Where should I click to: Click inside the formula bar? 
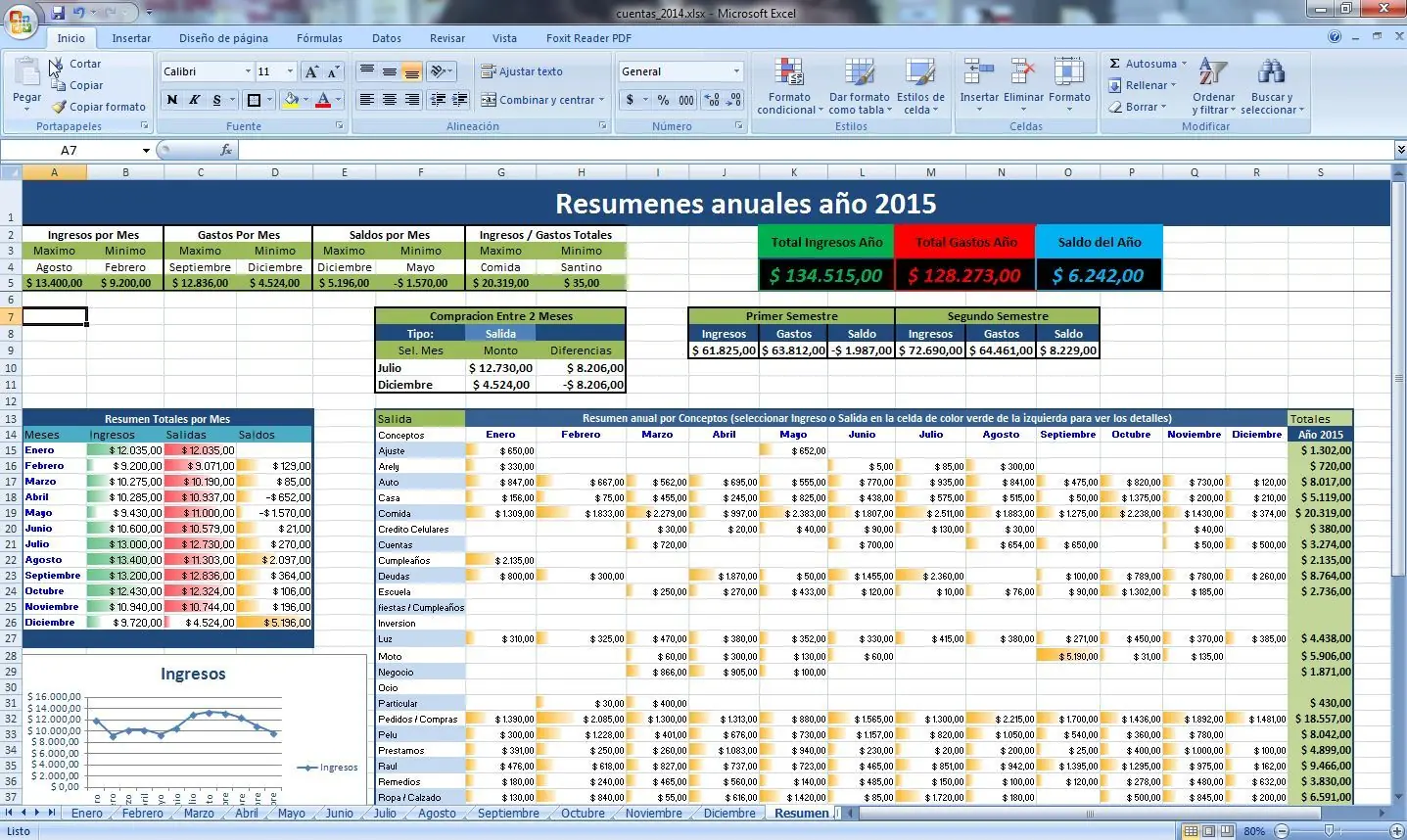816,150
